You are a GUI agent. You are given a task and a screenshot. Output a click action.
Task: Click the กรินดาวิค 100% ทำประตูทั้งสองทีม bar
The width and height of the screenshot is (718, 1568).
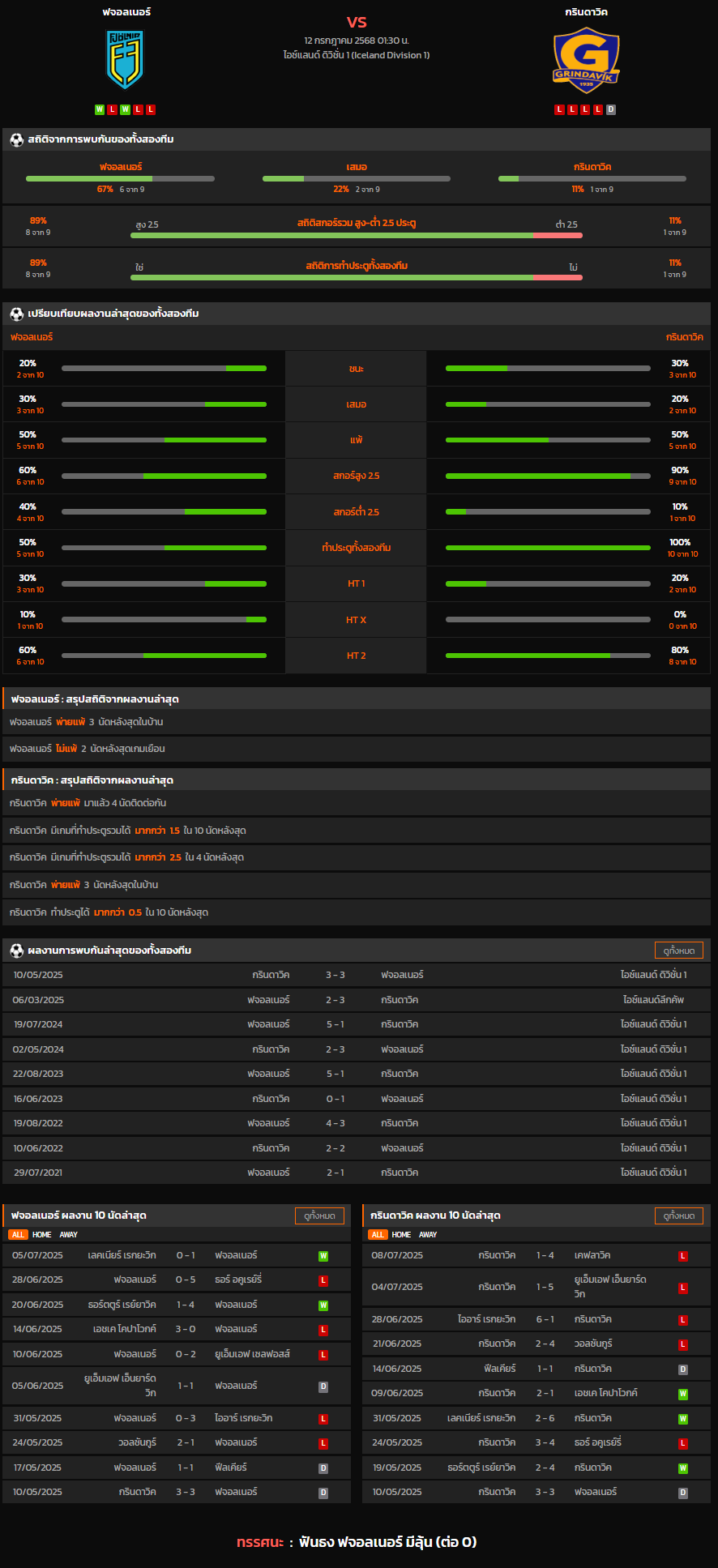(548, 548)
